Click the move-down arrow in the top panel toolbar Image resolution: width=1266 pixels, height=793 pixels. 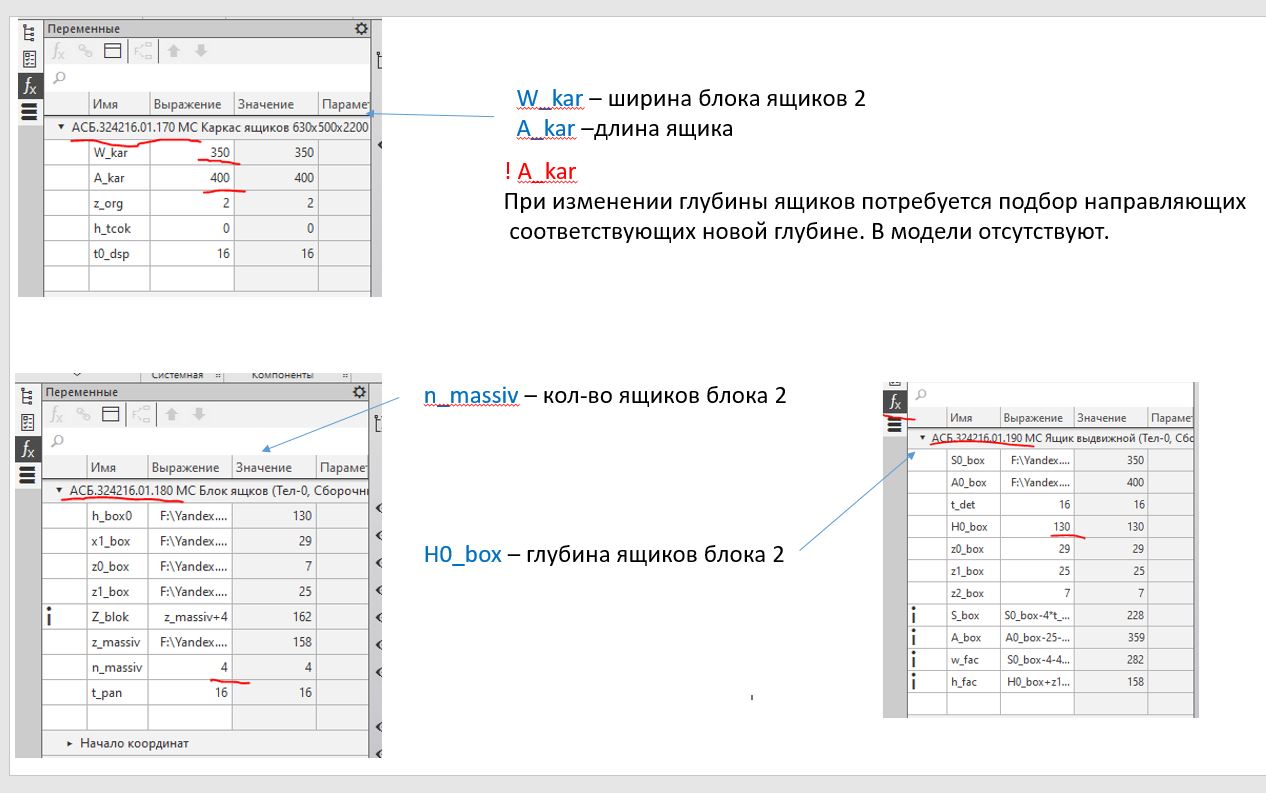pyautogui.click(x=200, y=51)
